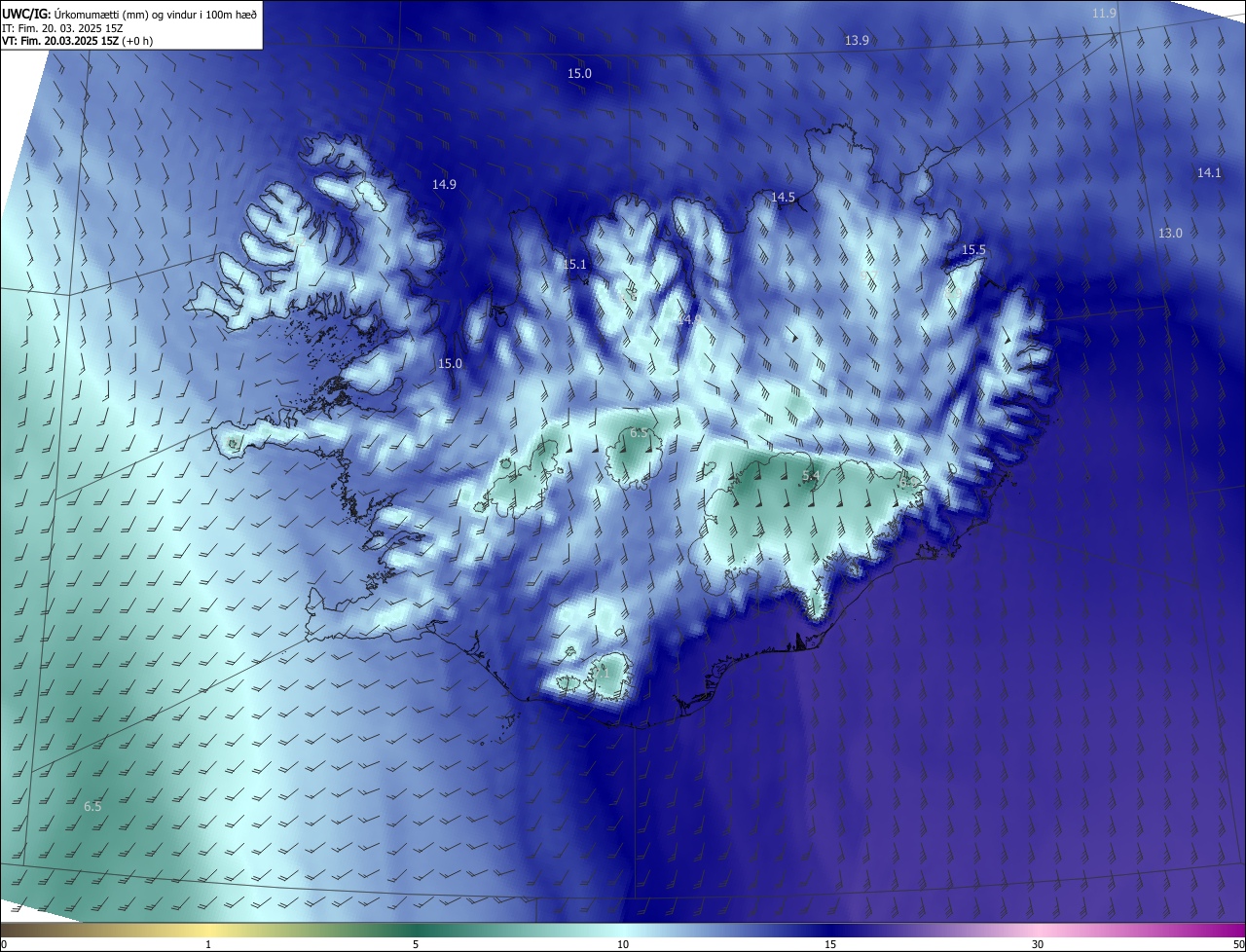Select the 6.5 value on the central glacier
This screenshot has width=1246, height=952.
coord(639,432)
